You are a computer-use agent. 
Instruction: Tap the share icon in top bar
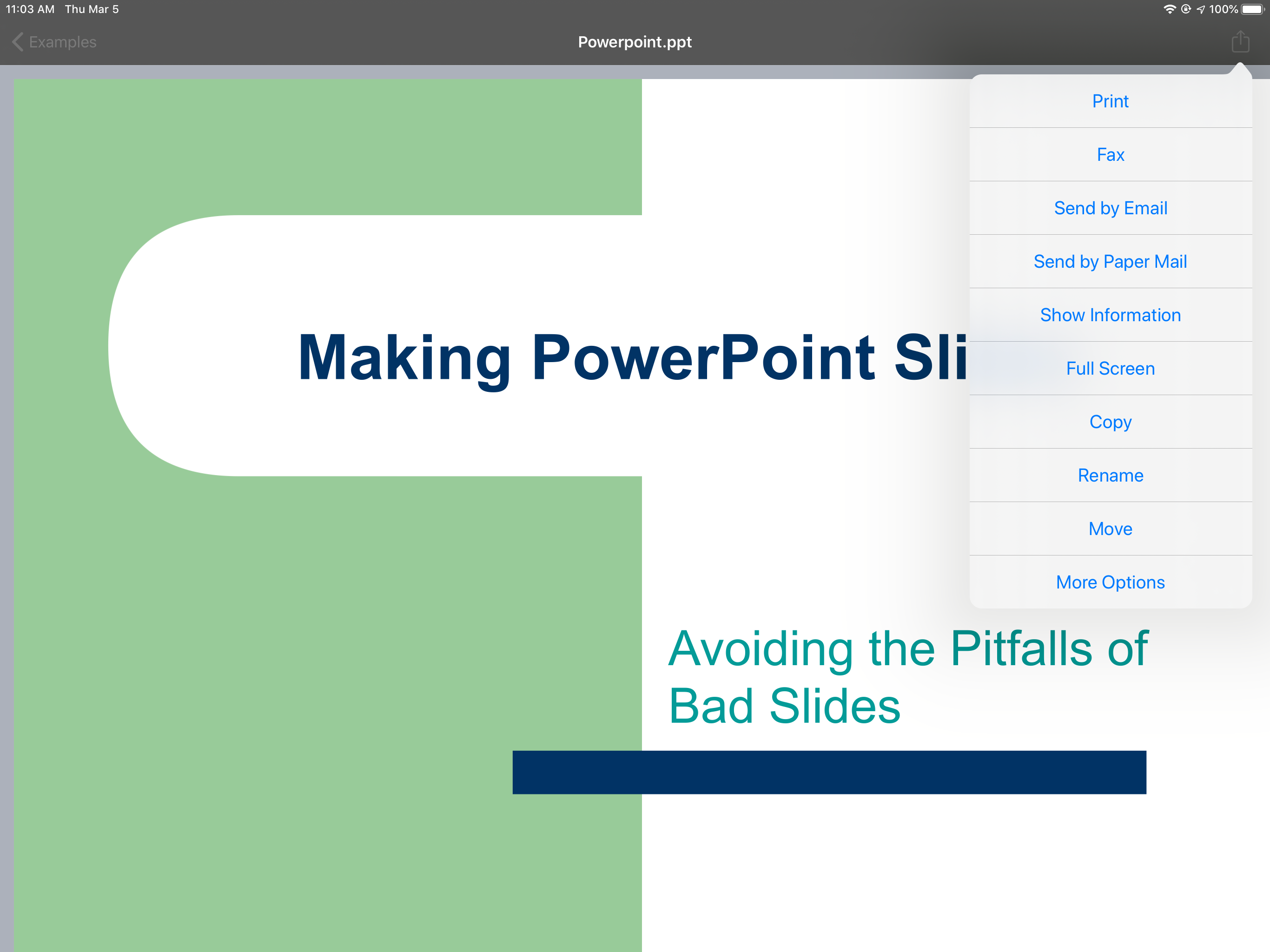1240,41
